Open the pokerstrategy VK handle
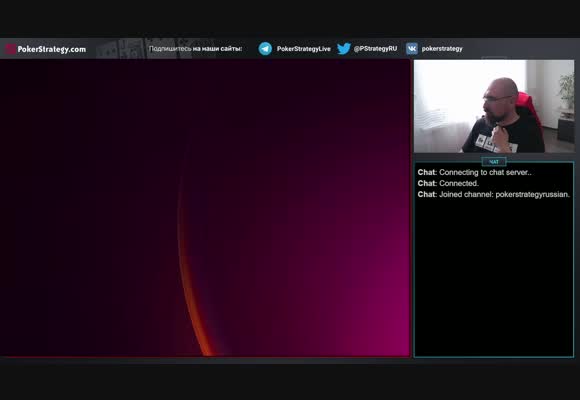580x400 pixels. click(442, 48)
